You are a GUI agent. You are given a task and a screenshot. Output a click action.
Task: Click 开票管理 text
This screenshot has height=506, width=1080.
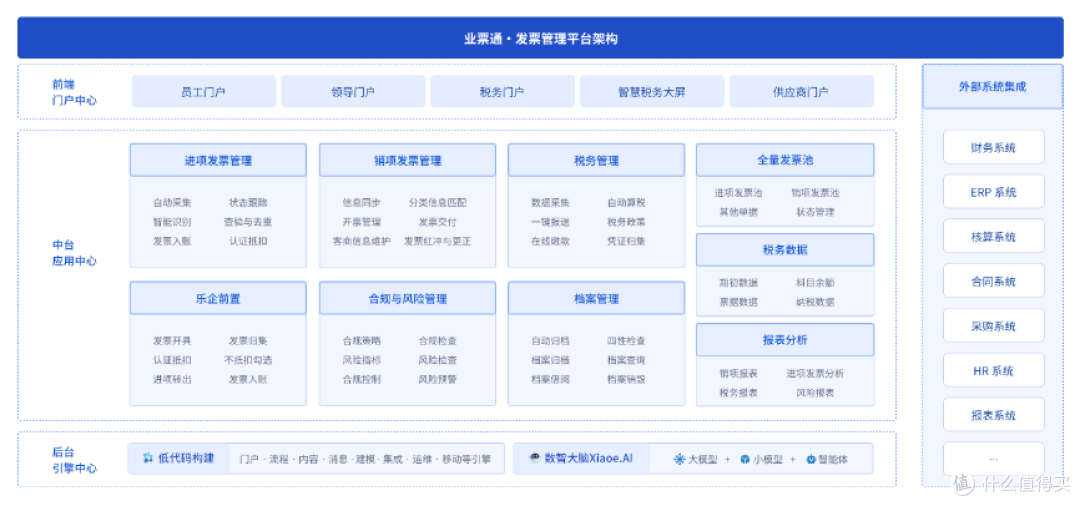tap(362, 222)
